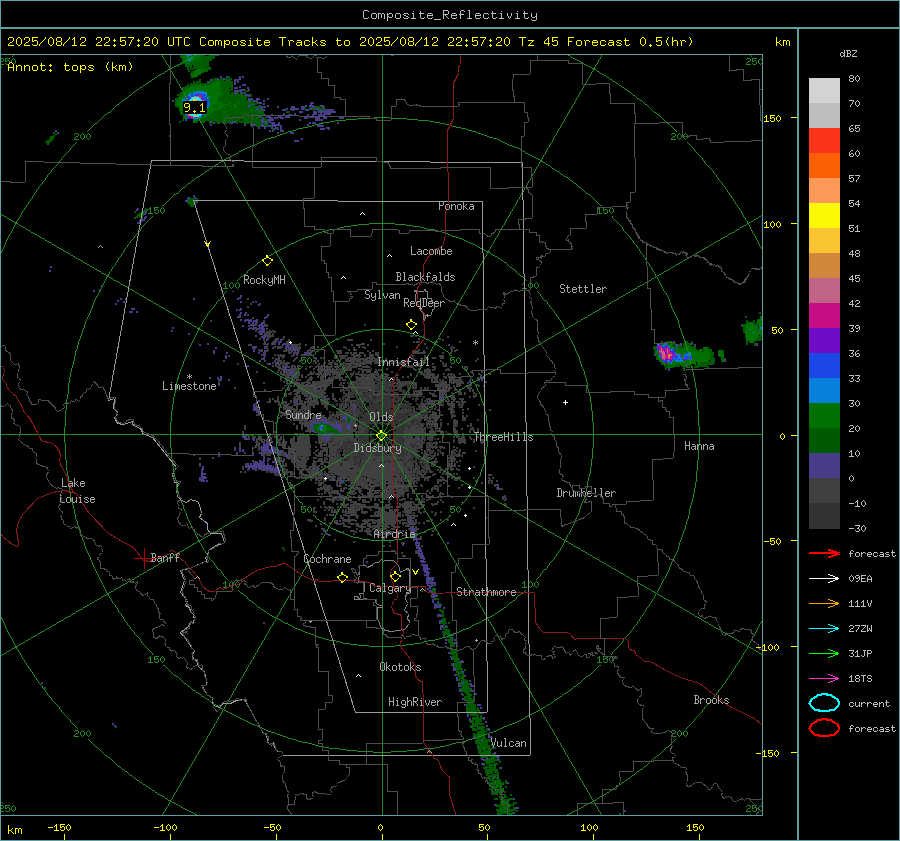Click the green 31JP arrow legend icon
This screenshot has width=900, height=841.
824,653
